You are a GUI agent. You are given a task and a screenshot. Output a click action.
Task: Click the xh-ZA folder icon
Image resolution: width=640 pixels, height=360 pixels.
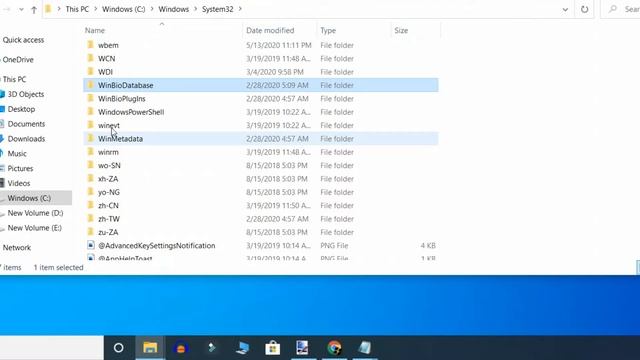point(91,179)
